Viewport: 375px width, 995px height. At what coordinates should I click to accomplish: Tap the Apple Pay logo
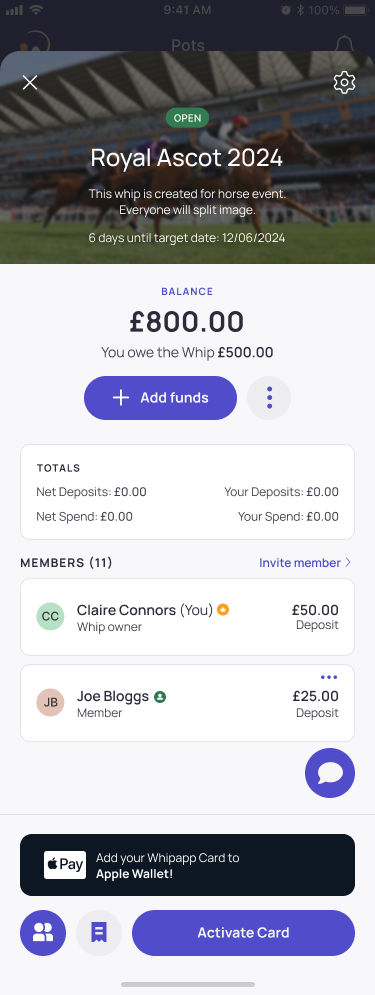pyautogui.click(x=65, y=865)
